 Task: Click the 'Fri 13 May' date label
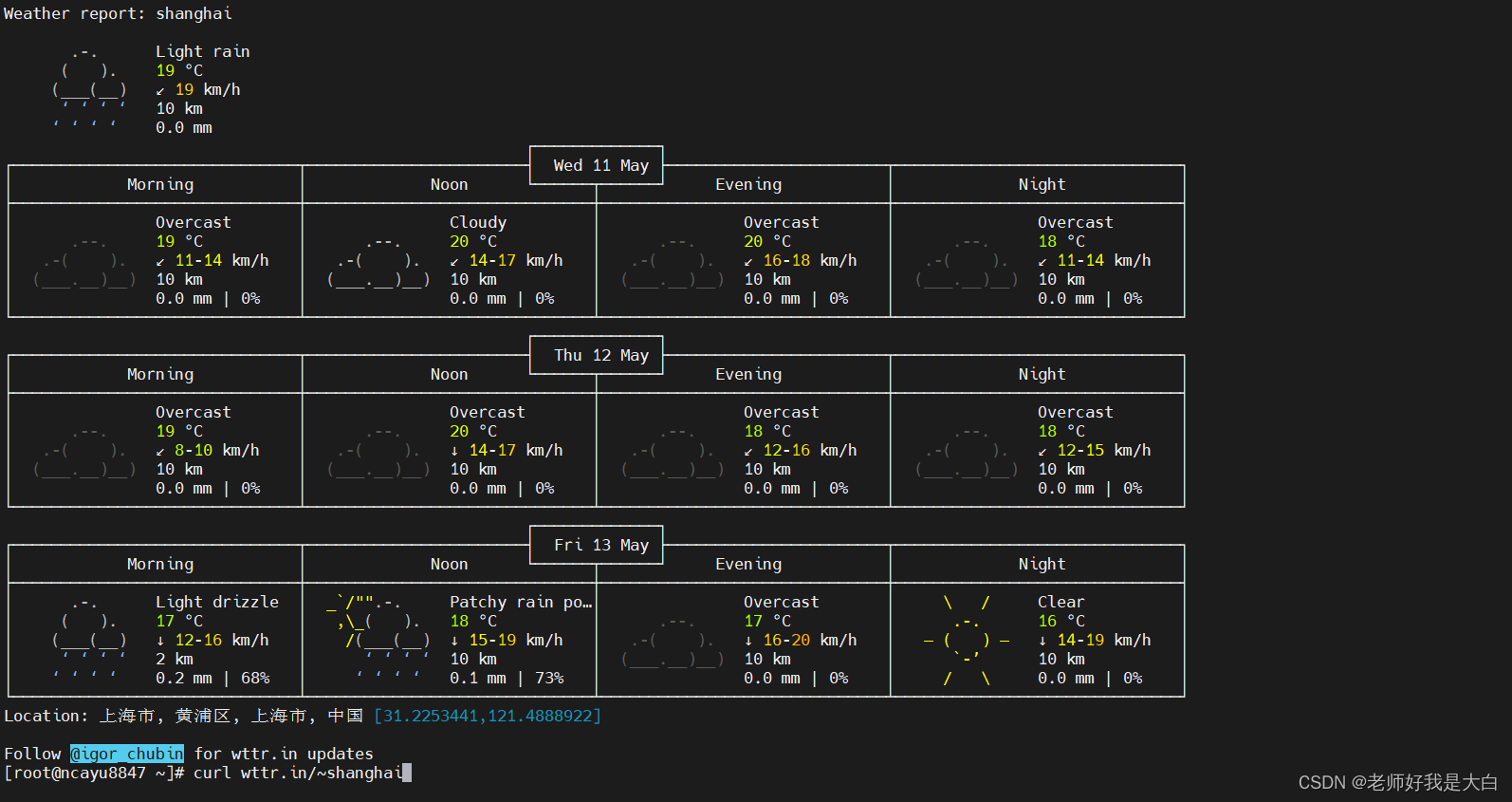tap(601, 545)
